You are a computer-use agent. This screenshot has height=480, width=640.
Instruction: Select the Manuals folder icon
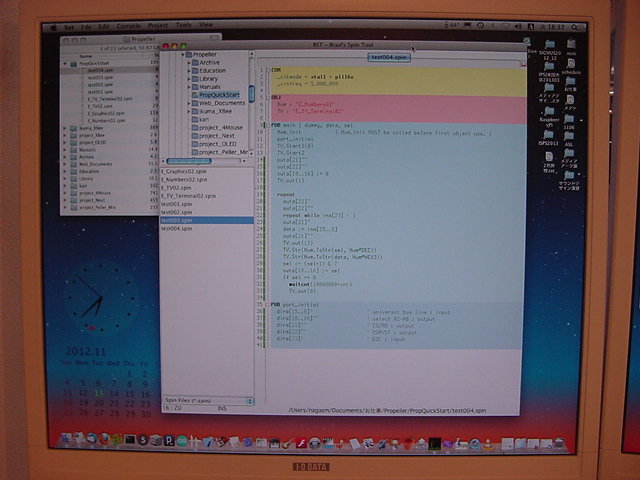point(193,86)
